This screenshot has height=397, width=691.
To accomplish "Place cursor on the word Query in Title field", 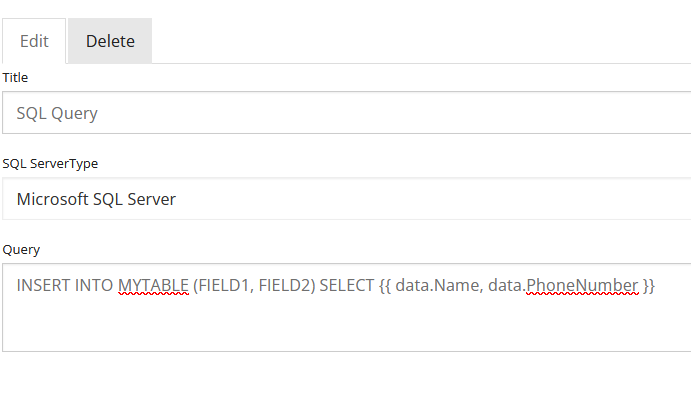I will pos(74,114).
